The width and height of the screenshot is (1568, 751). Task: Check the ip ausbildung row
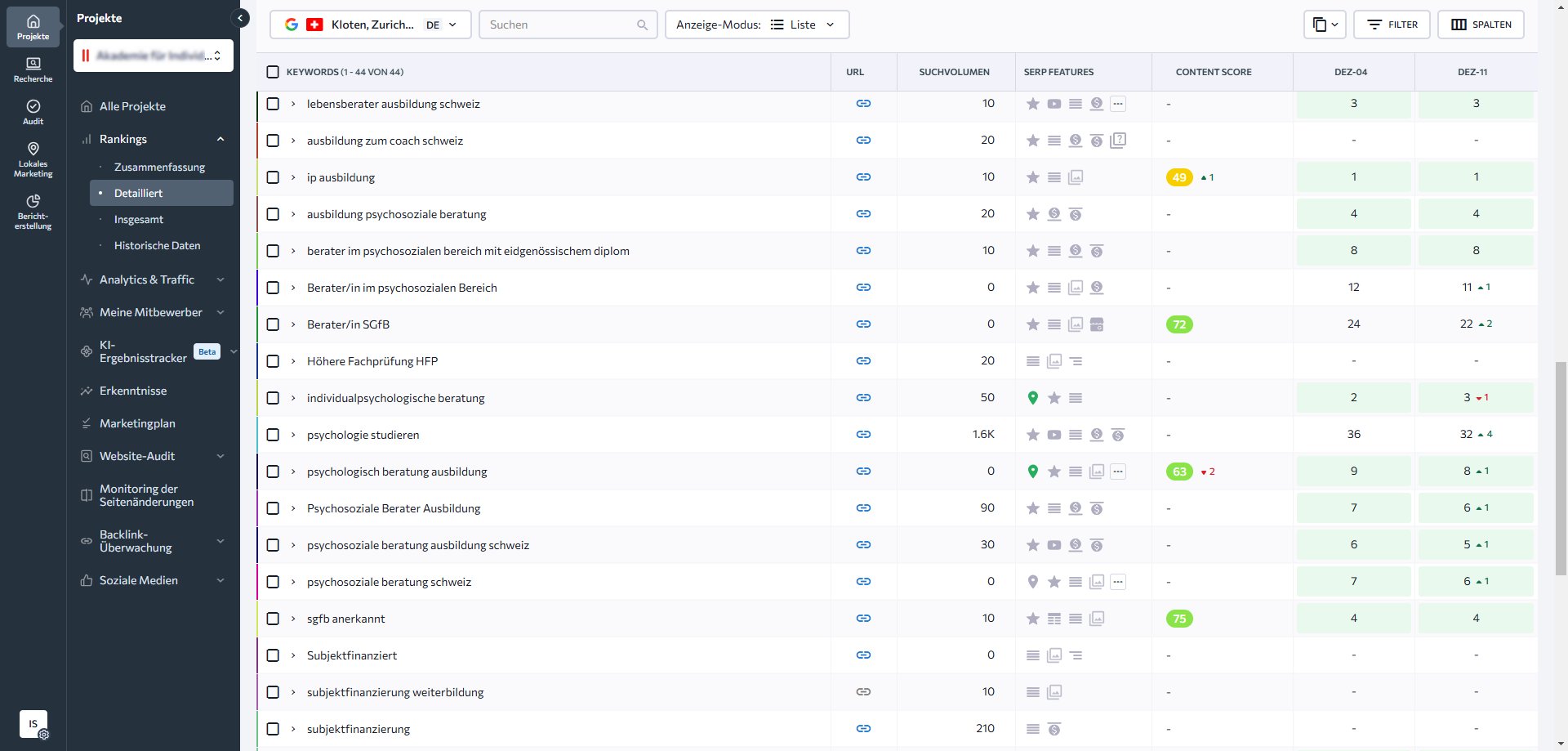273,177
